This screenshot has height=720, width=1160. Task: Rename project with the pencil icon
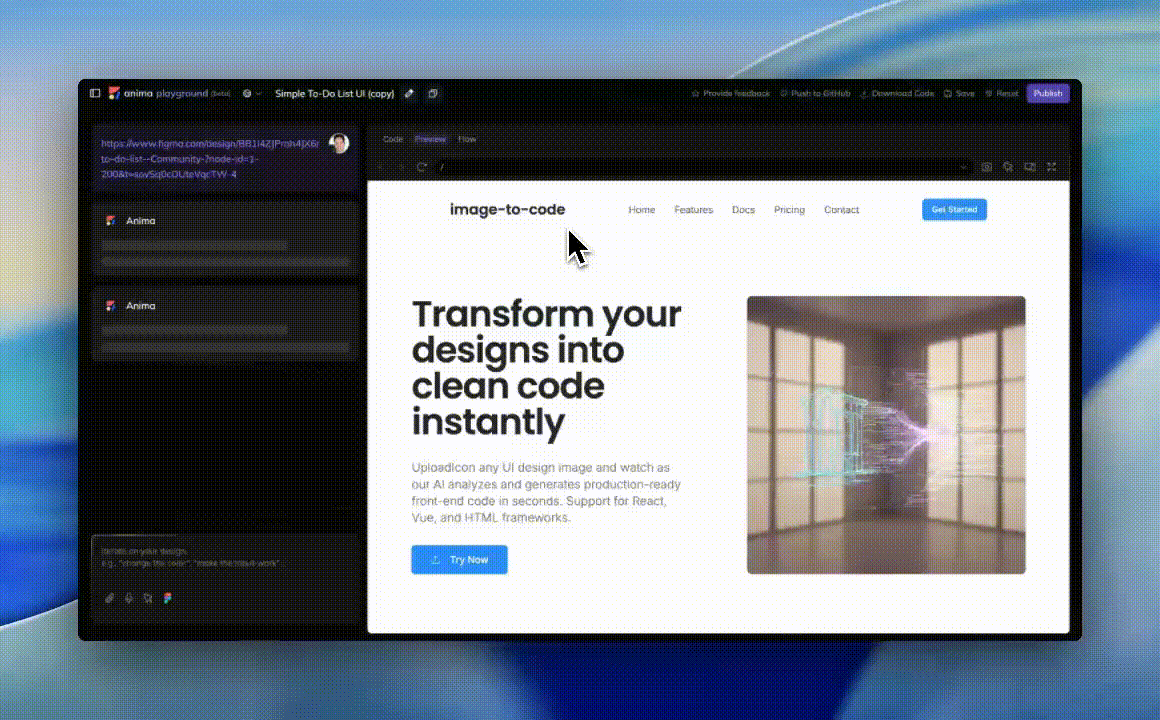click(409, 93)
